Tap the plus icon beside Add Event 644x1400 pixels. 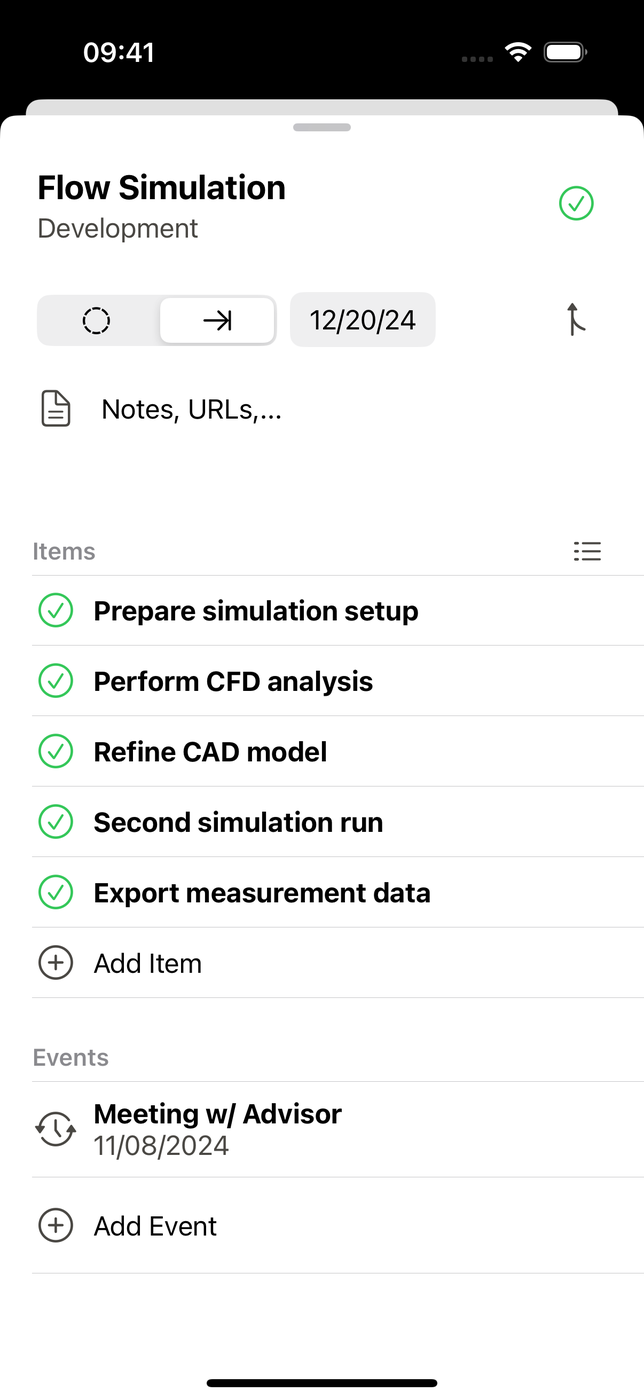[56, 1225]
